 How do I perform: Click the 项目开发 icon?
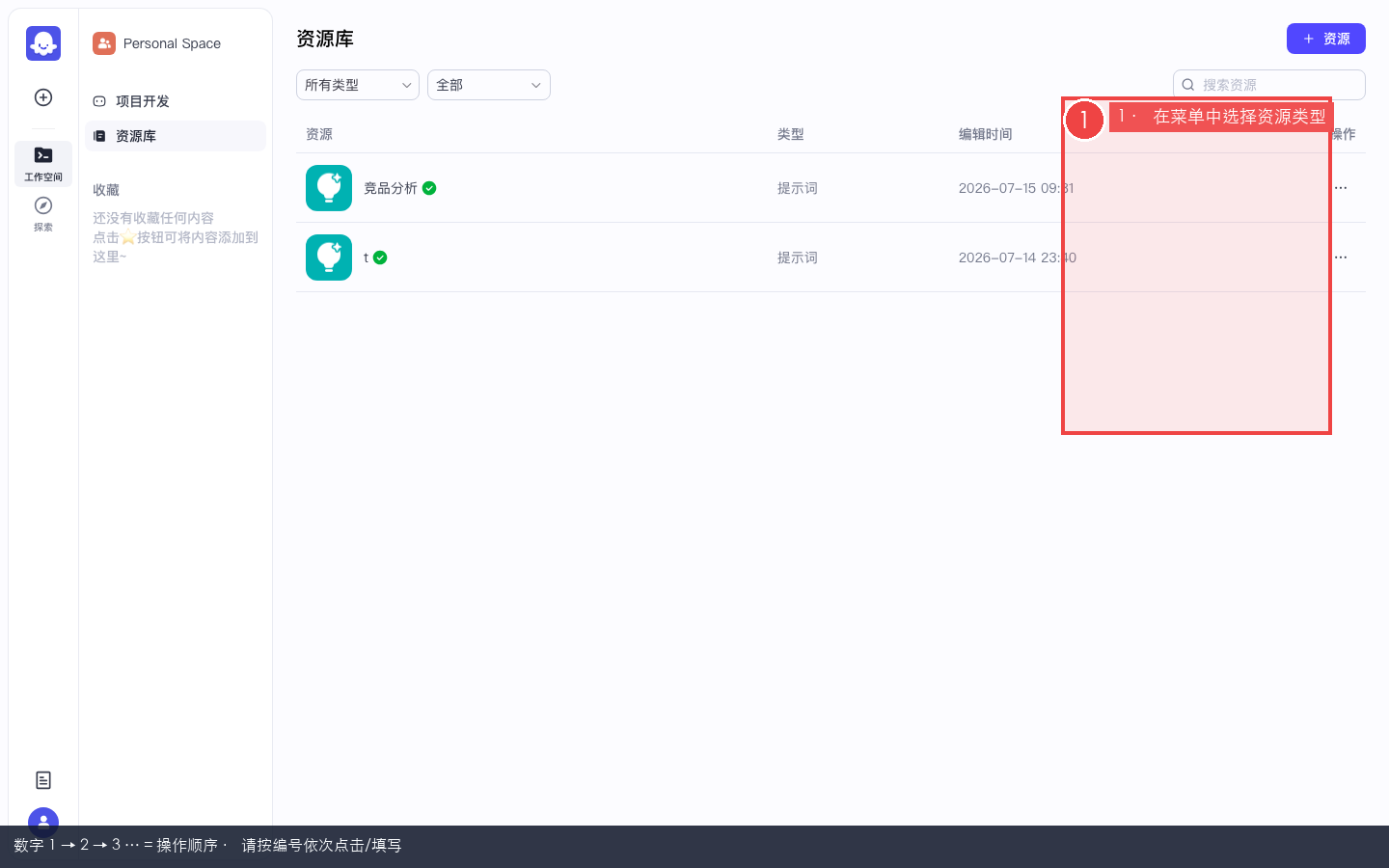99,101
